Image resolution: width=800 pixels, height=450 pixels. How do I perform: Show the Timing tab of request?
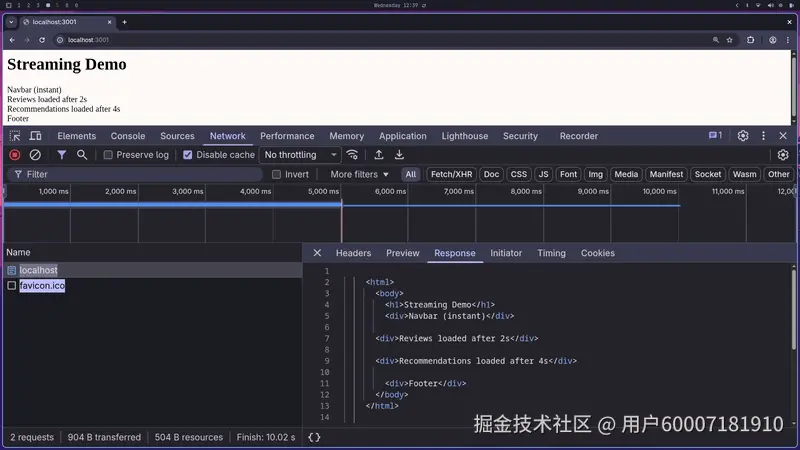tap(551, 253)
